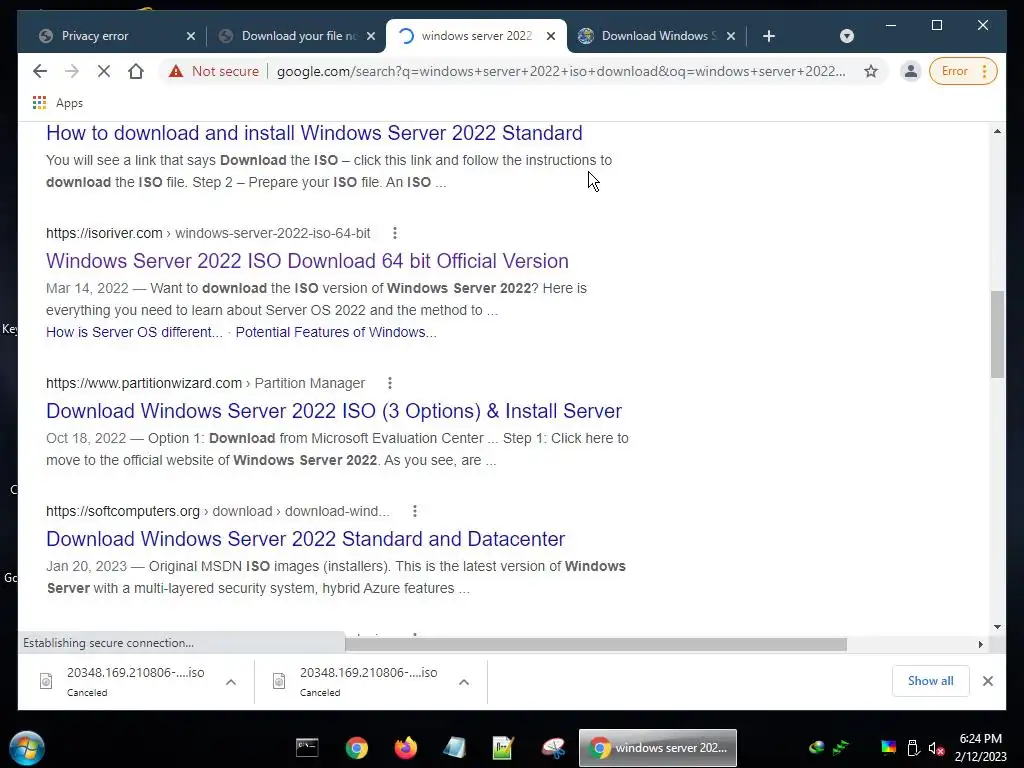Open the pinned Chrome taskbar icon
Viewport: 1024px width, 768px height.
click(357, 748)
